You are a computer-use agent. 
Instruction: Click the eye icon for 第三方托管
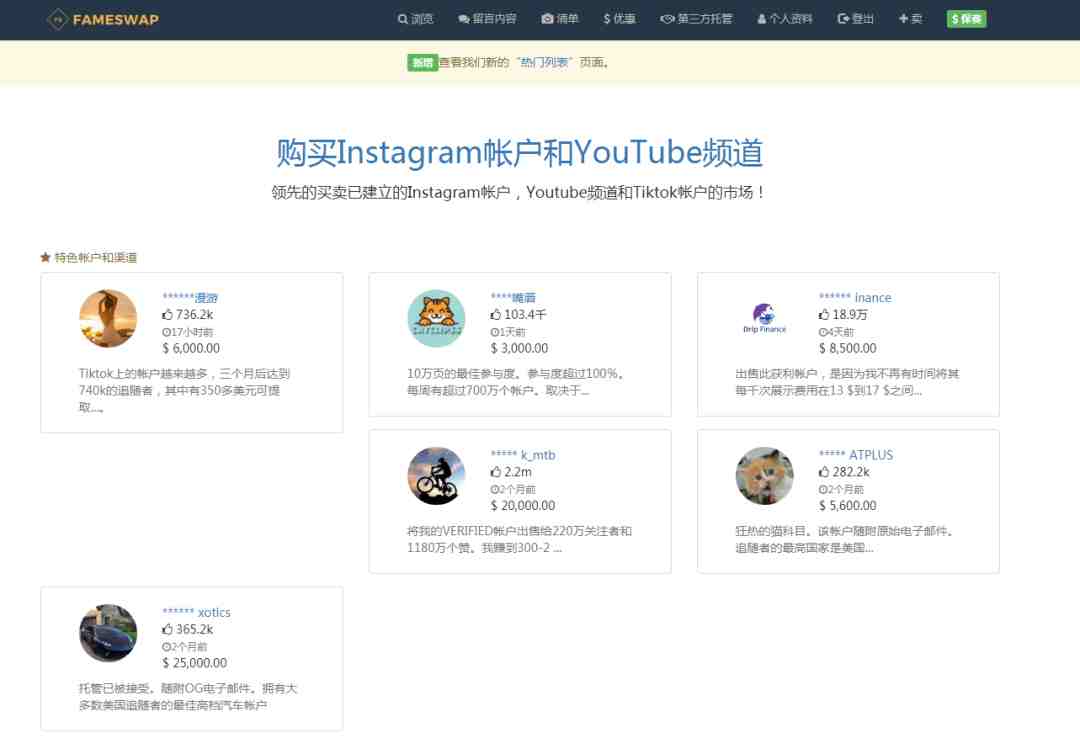(667, 19)
